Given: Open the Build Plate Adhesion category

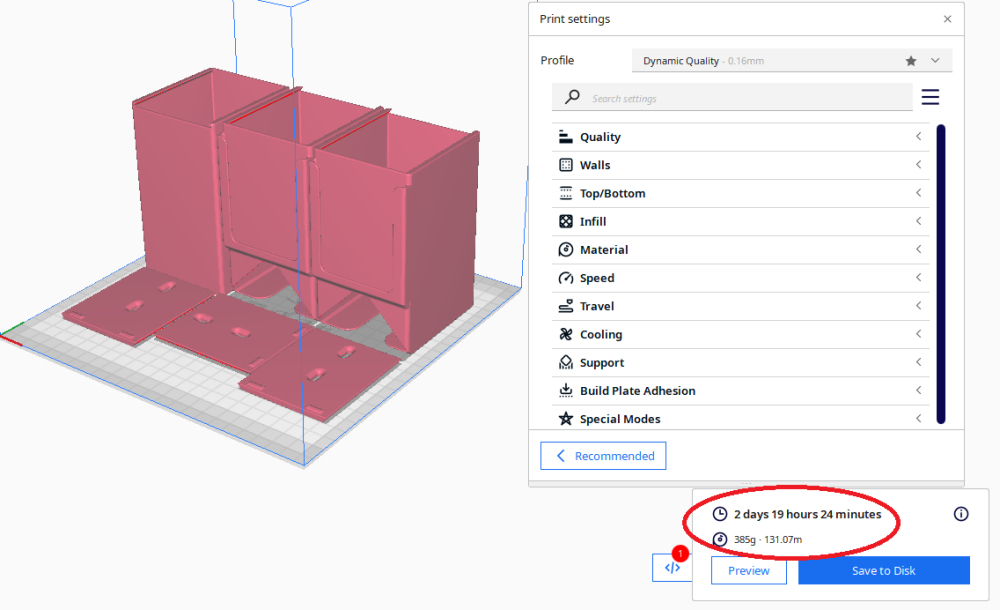Looking at the screenshot, I should click(x=740, y=391).
